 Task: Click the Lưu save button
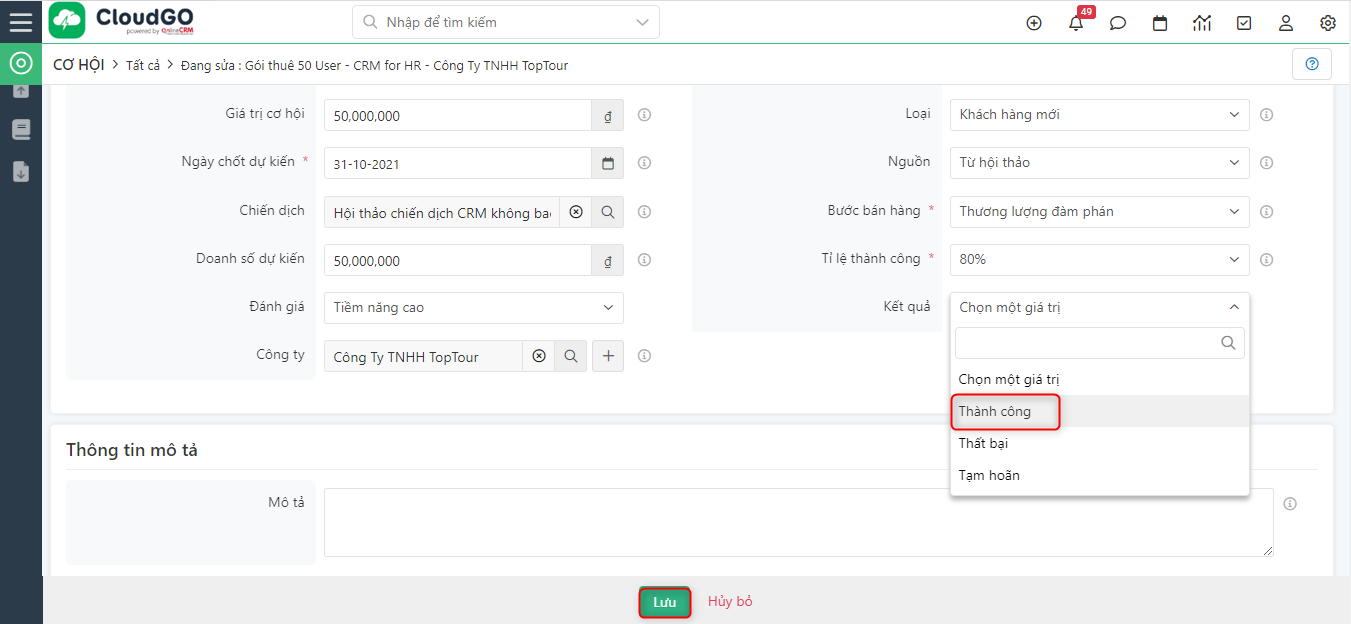(x=665, y=602)
